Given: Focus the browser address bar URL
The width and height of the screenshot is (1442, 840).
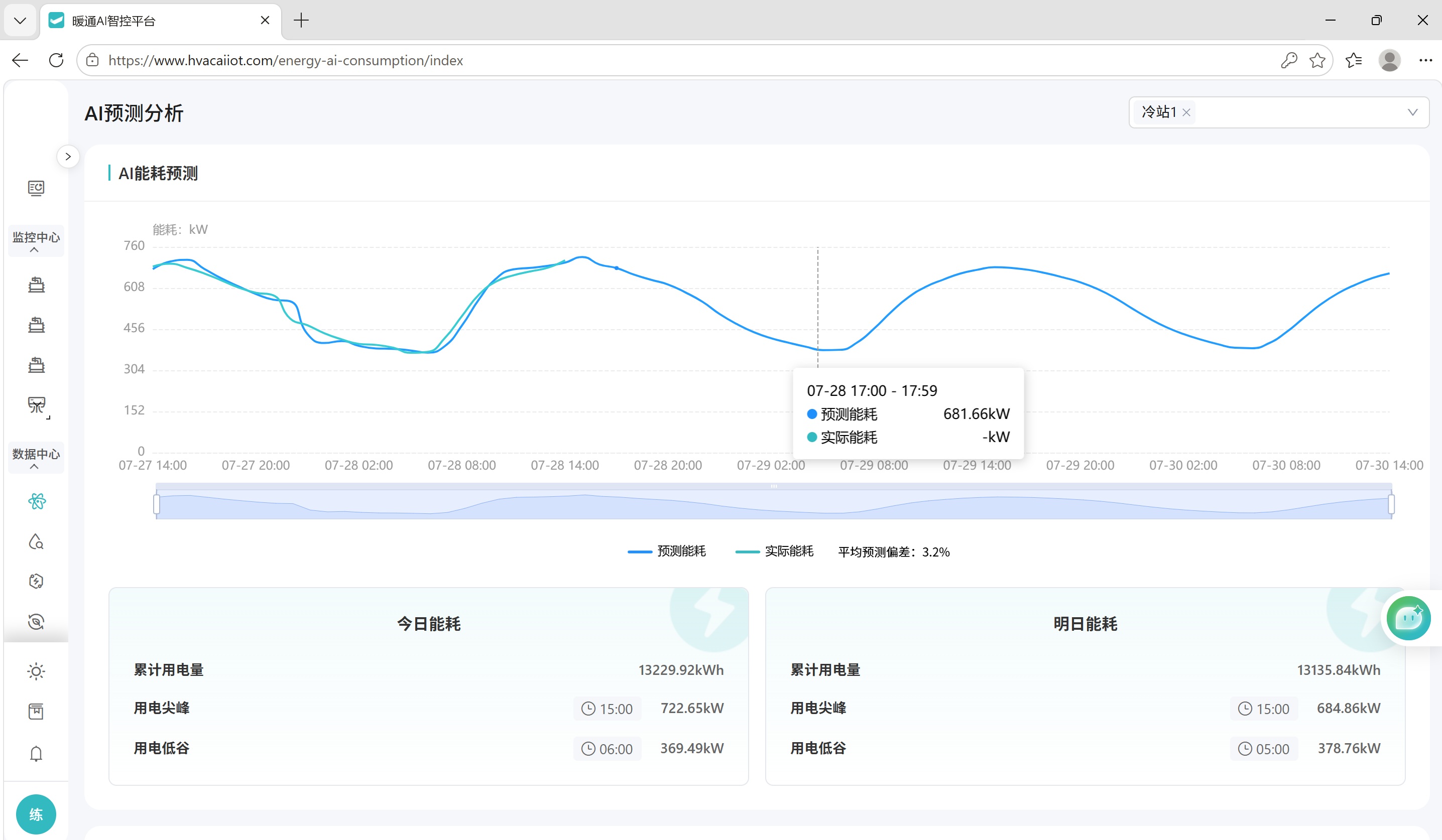Looking at the screenshot, I should click(x=286, y=60).
